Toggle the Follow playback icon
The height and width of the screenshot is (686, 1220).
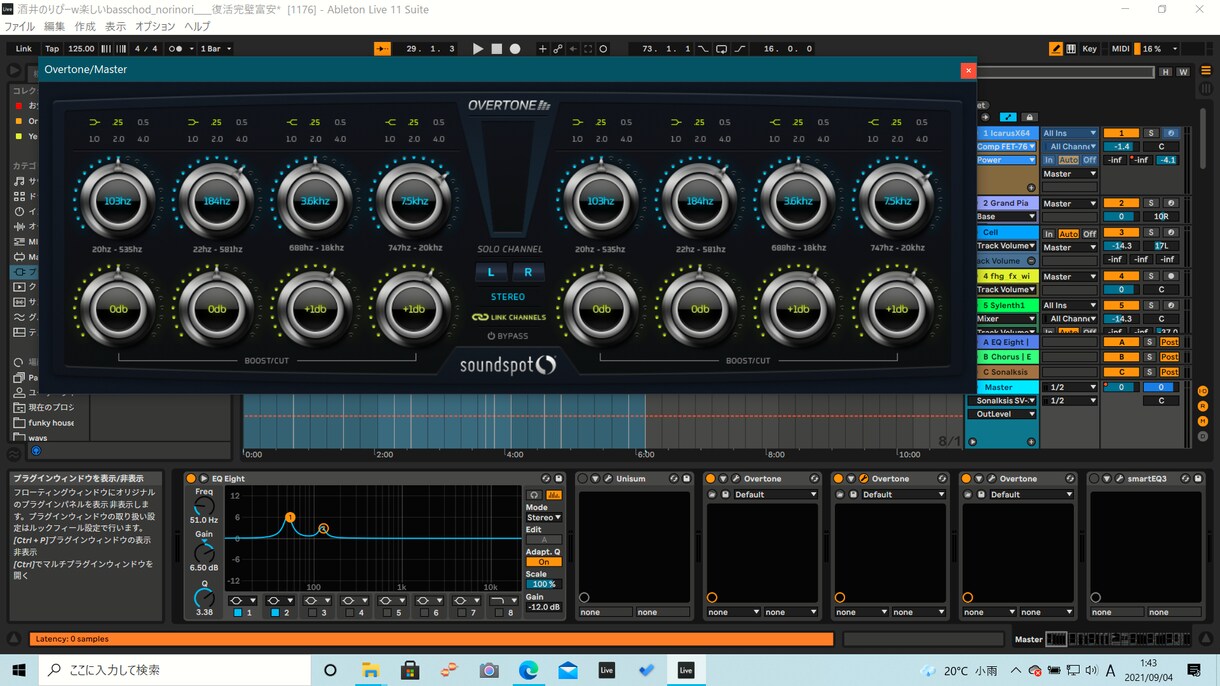point(382,49)
